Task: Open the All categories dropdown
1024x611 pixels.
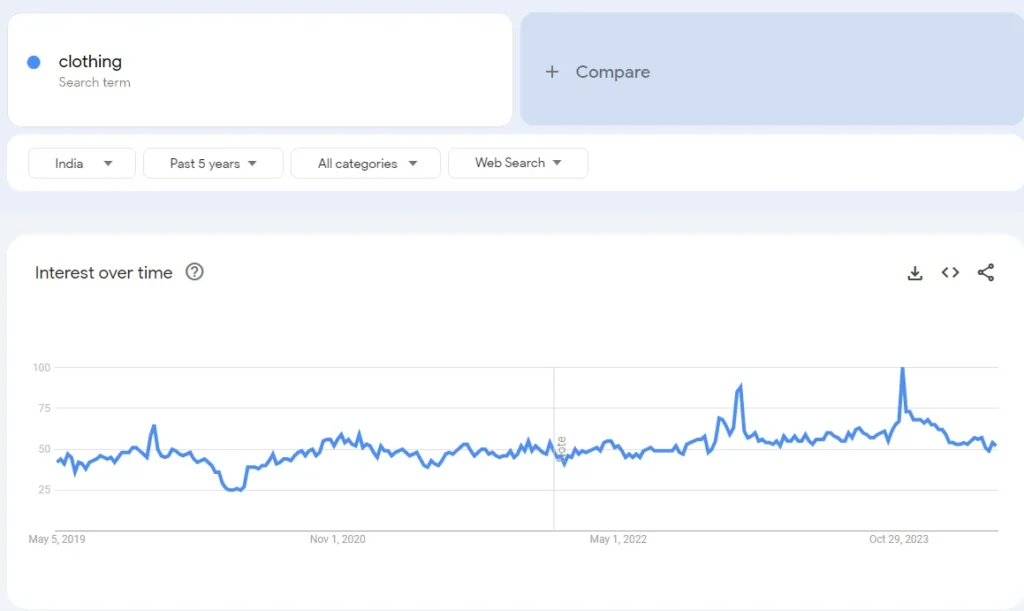Action: coord(365,163)
